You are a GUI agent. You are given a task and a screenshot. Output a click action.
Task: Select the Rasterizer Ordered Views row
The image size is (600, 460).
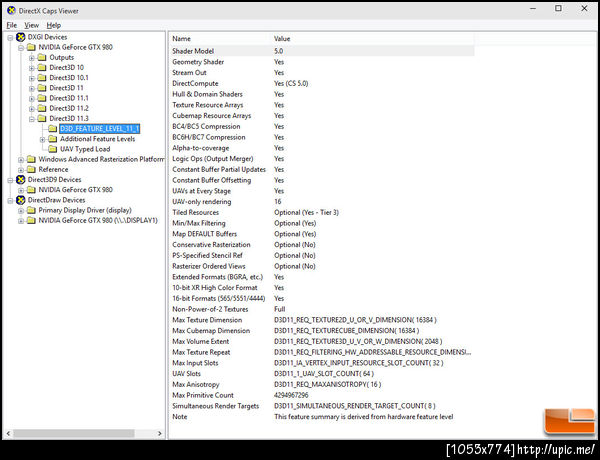(322, 266)
